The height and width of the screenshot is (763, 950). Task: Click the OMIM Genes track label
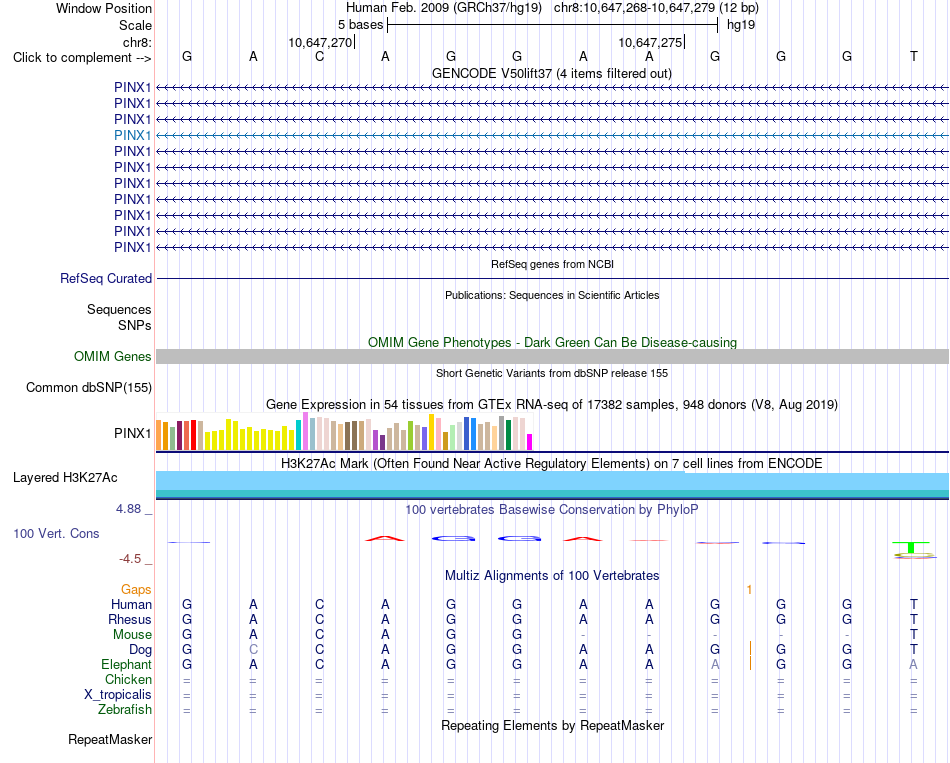click(x=112, y=356)
